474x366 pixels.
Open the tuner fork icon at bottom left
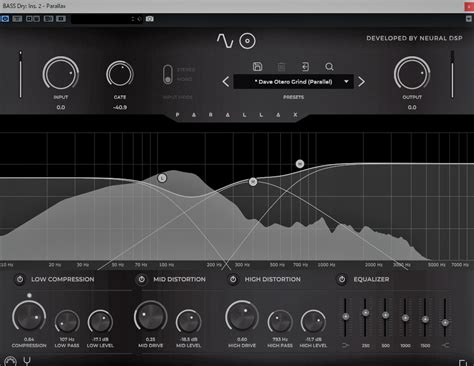pyautogui.click(x=27, y=361)
